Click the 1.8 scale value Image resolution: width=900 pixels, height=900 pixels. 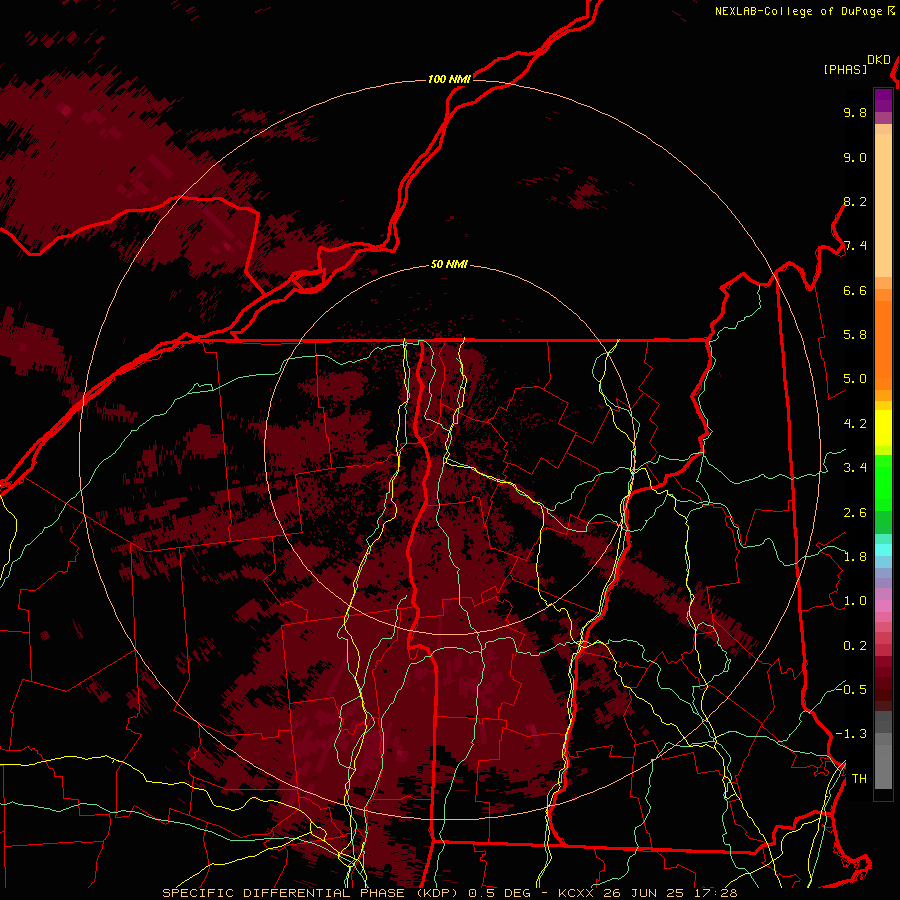855,557
